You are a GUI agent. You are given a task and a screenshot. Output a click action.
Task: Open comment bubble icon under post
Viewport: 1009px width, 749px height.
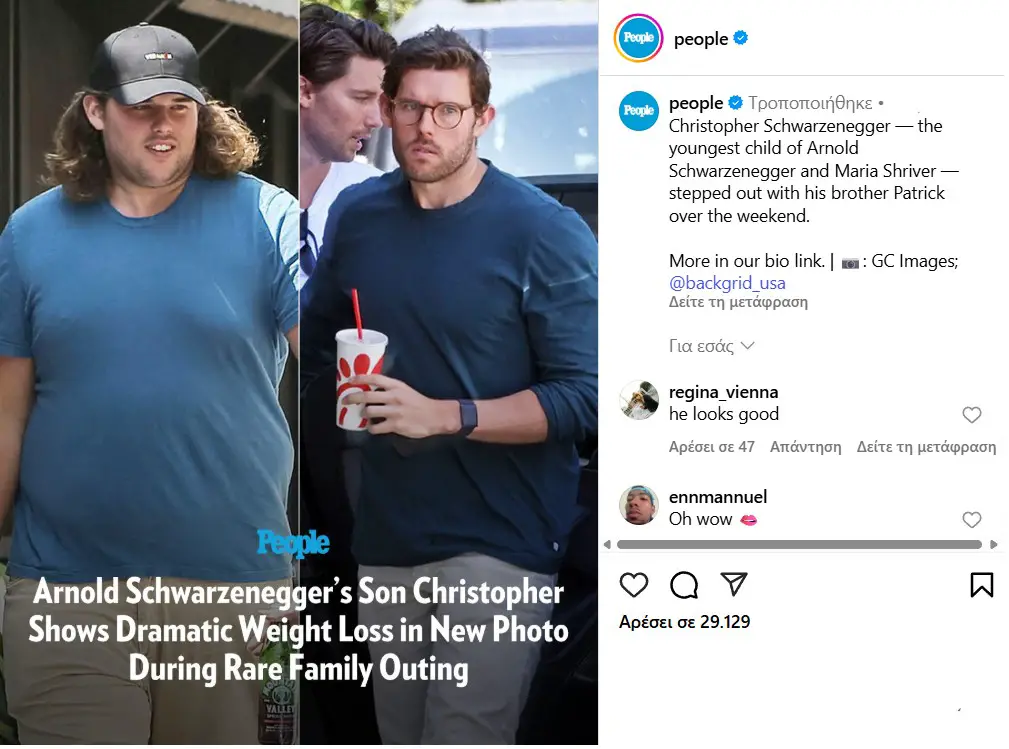click(x=683, y=584)
